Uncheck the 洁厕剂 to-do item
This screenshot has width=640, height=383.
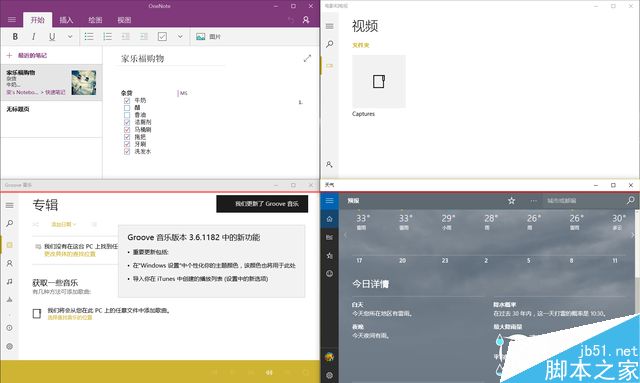pos(127,122)
